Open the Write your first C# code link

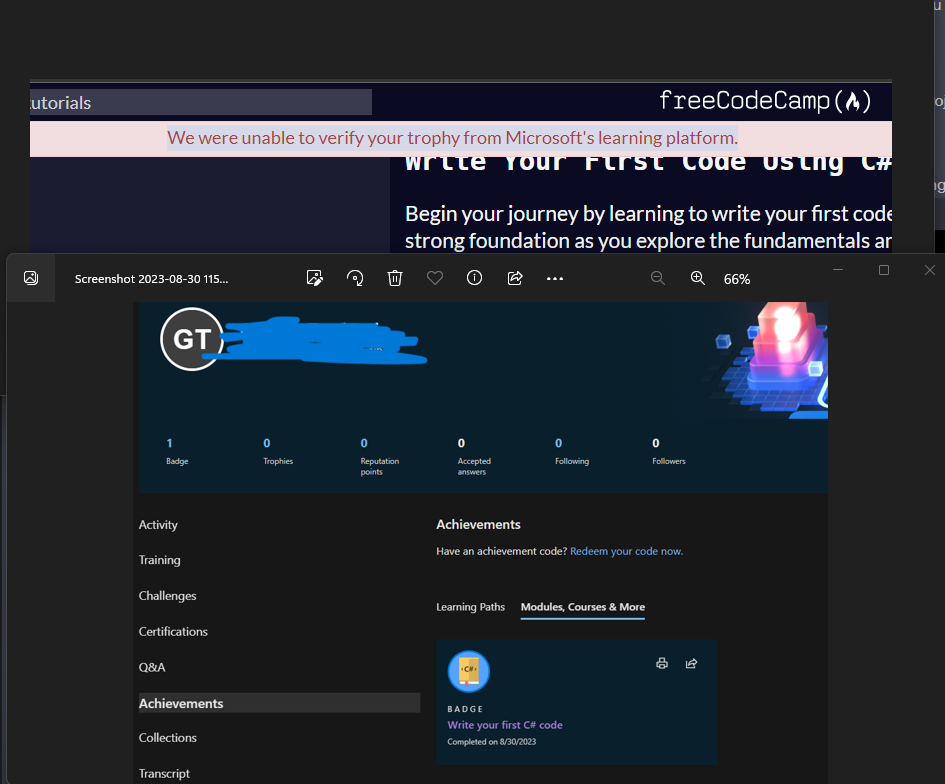point(505,725)
